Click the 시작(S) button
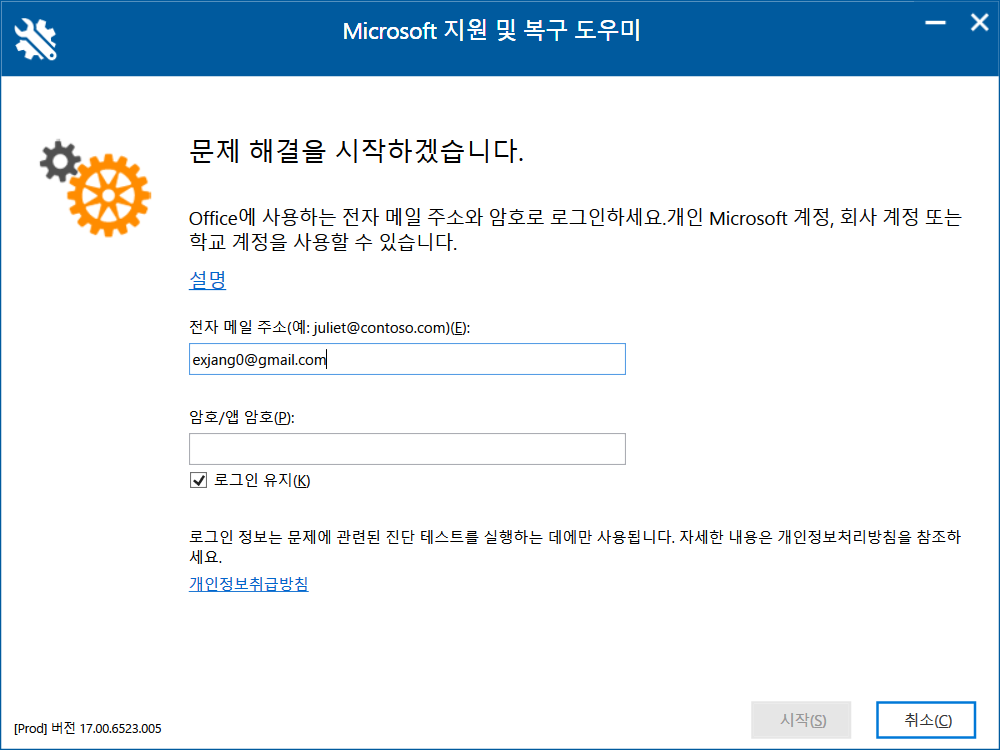Image resolution: width=1000 pixels, height=750 pixels. point(801,720)
